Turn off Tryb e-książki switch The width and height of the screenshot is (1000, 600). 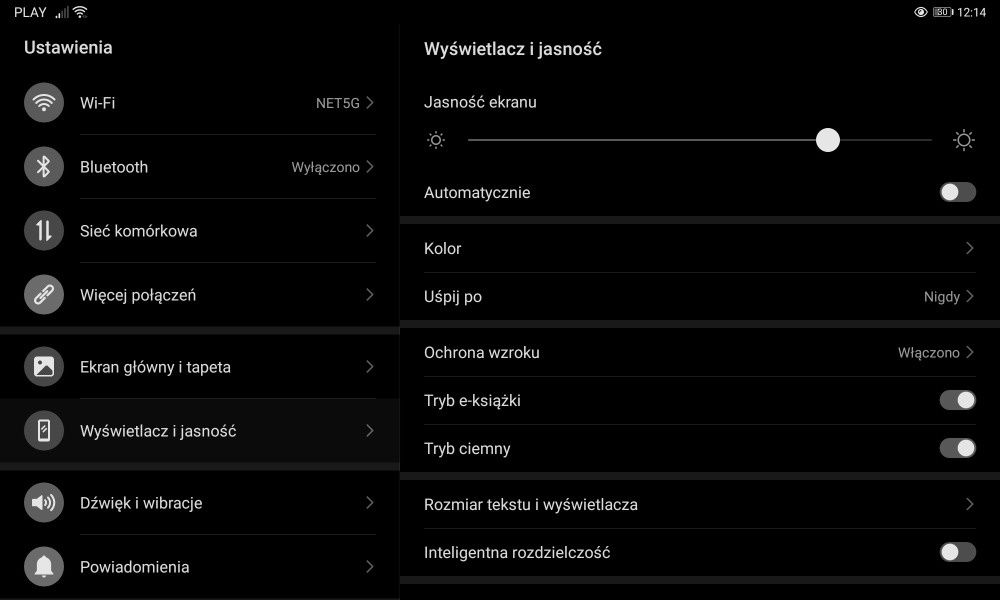[957, 400]
